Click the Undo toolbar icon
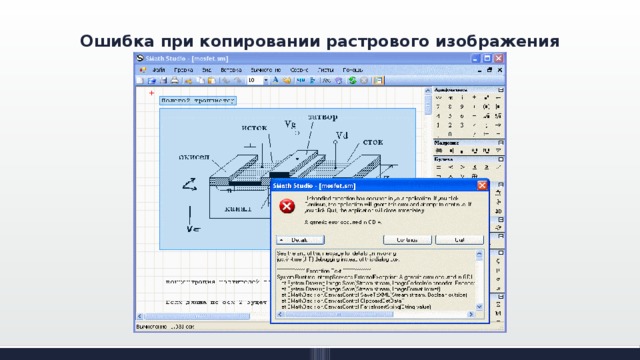The height and width of the screenshot is (360, 640). pyautogui.click(x=225, y=81)
